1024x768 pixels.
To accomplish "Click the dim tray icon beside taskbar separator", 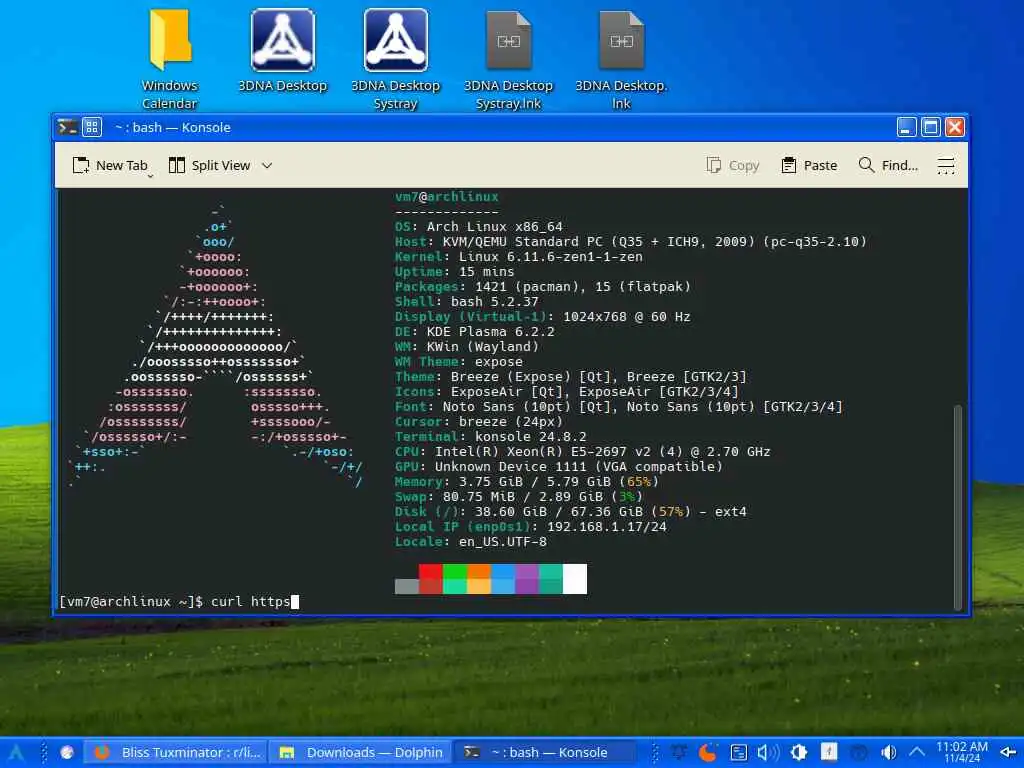I will [679, 752].
